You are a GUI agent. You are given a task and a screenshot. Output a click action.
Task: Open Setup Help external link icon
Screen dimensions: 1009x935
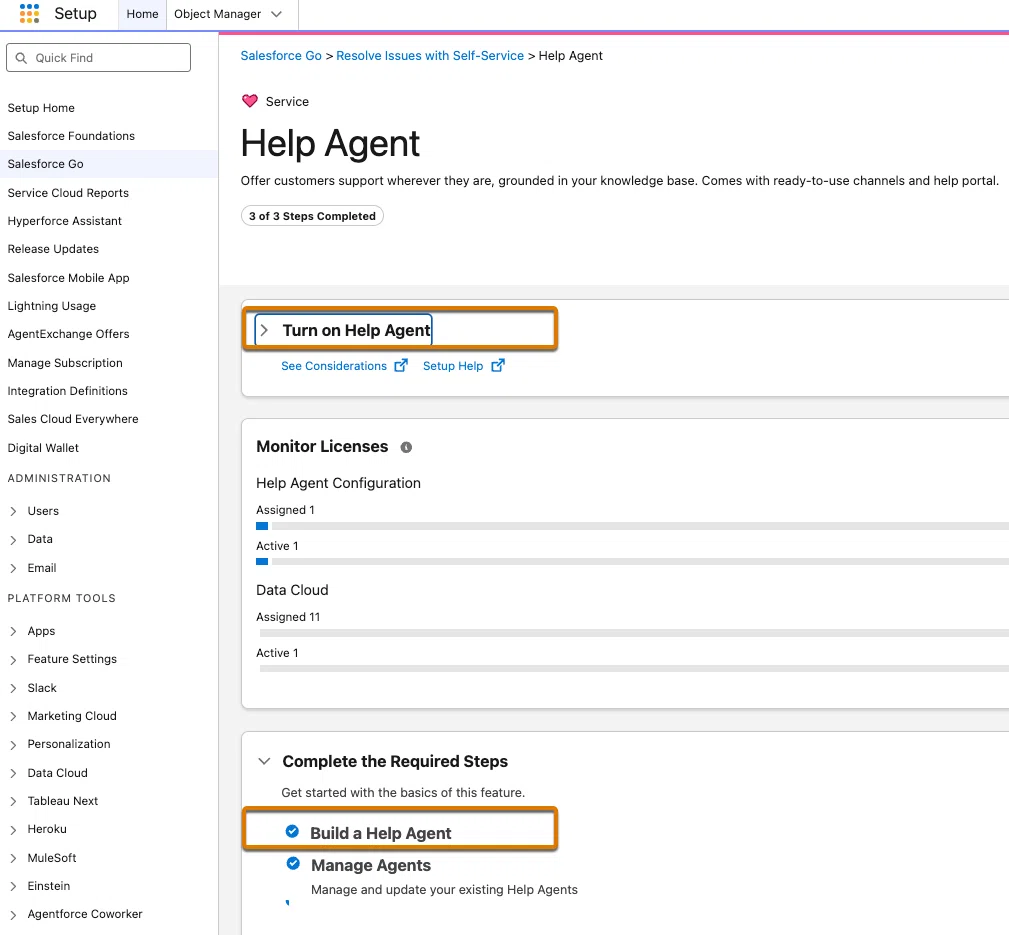coord(498,366)
